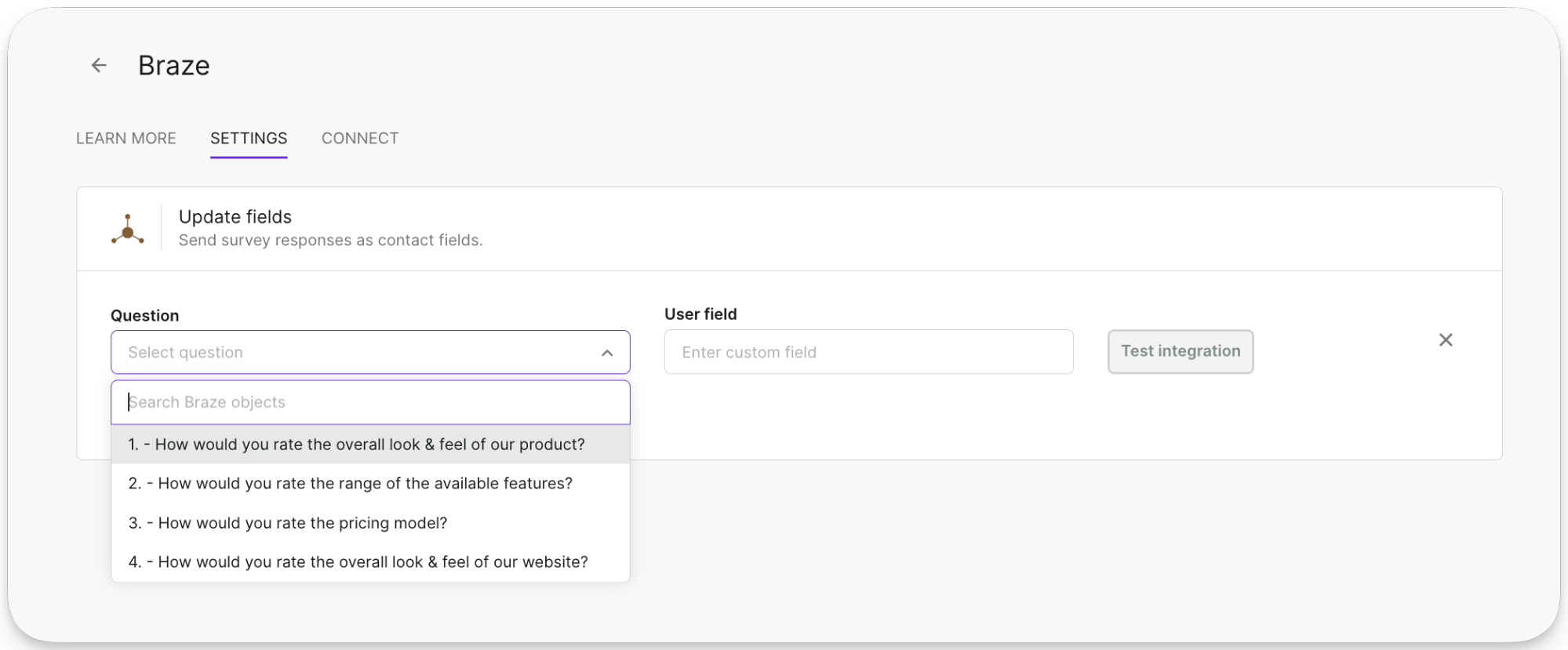The image size is (1568, 650).
Task: Click the Enter custom field input
Action: (868, 352)
